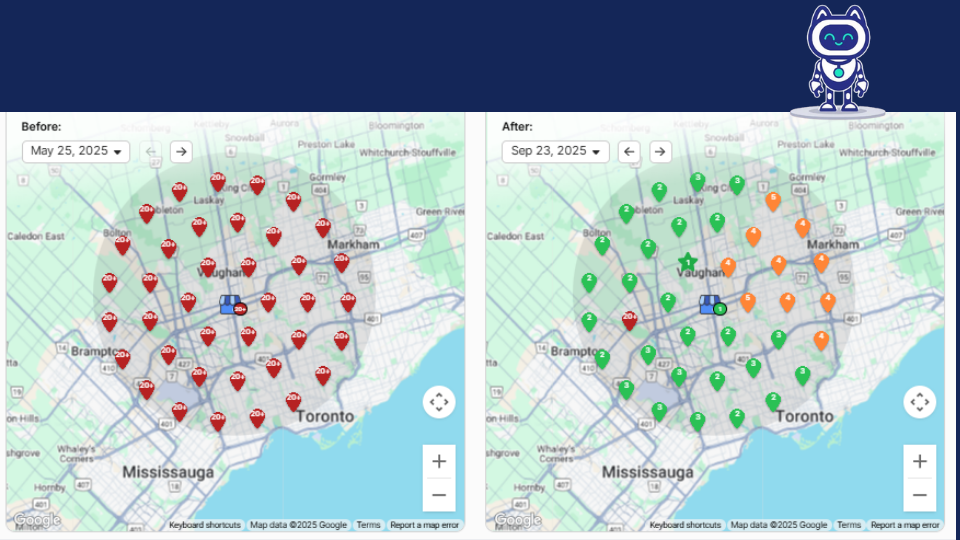Image resolution: width=960 pixels, height=540 pixels.
Task: Open the Before date dropdown May 25, 2025
Action: tap(76, 151)
